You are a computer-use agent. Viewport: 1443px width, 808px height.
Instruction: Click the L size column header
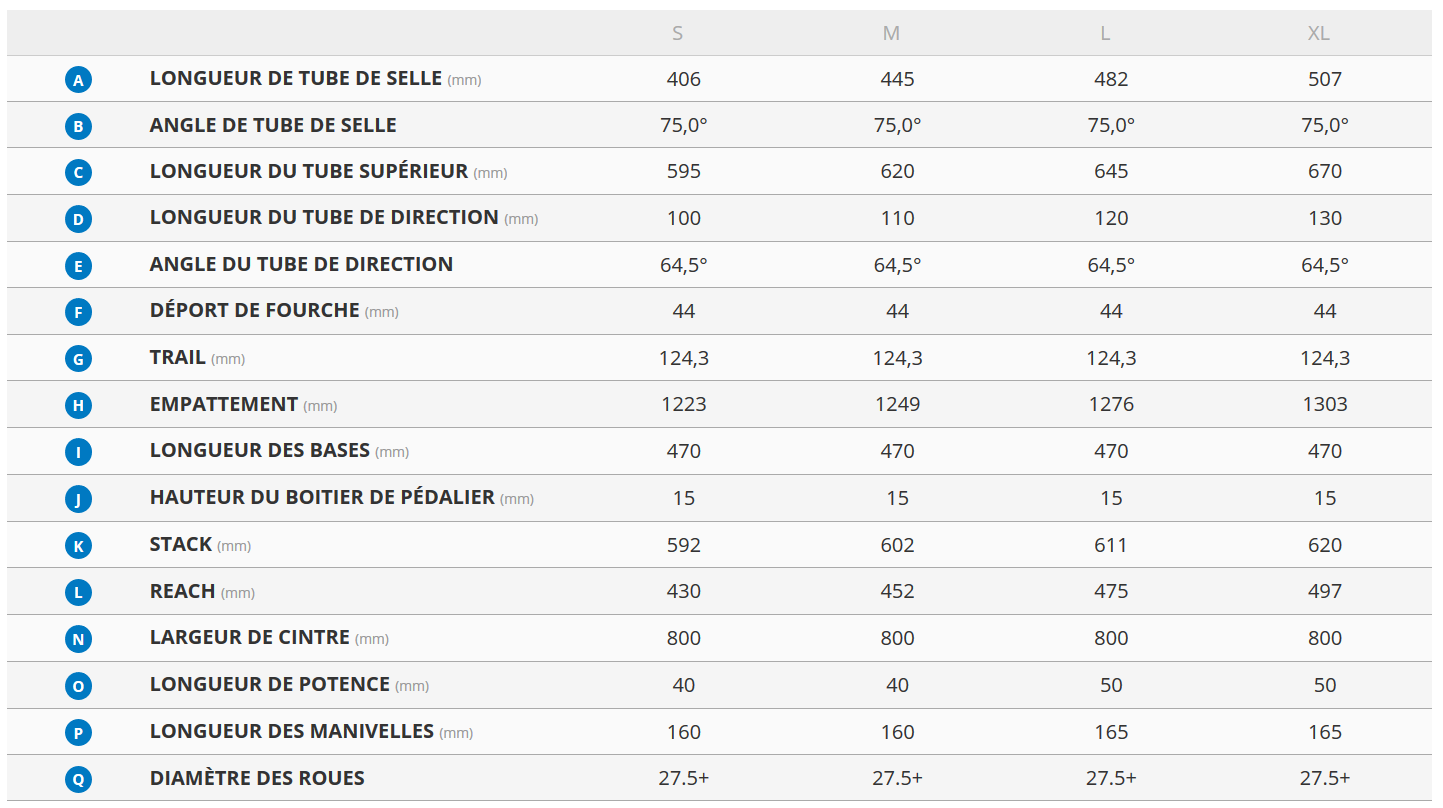(1105, 33)
